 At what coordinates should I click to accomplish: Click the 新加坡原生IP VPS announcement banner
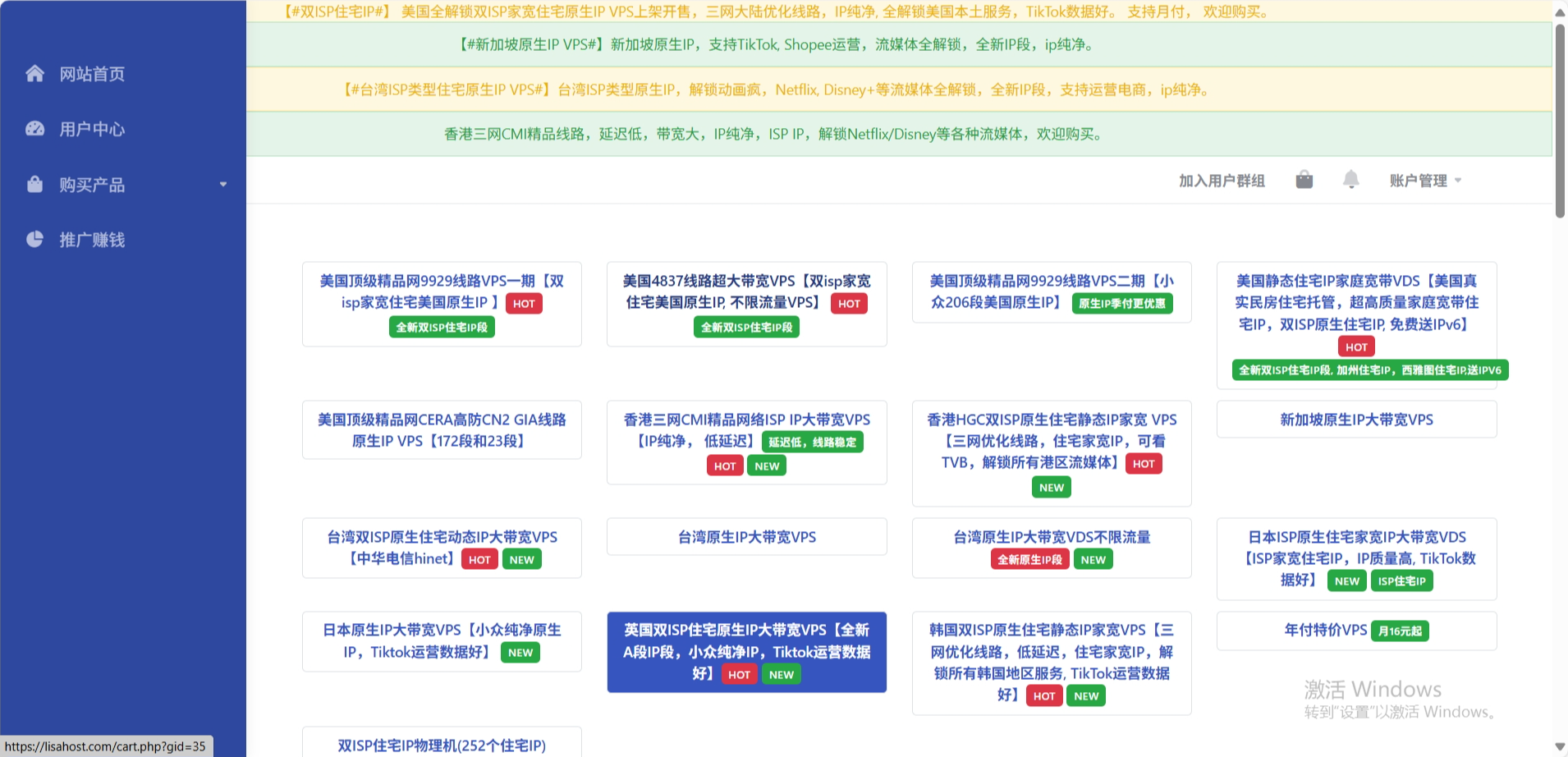click(x=899, y=44)
